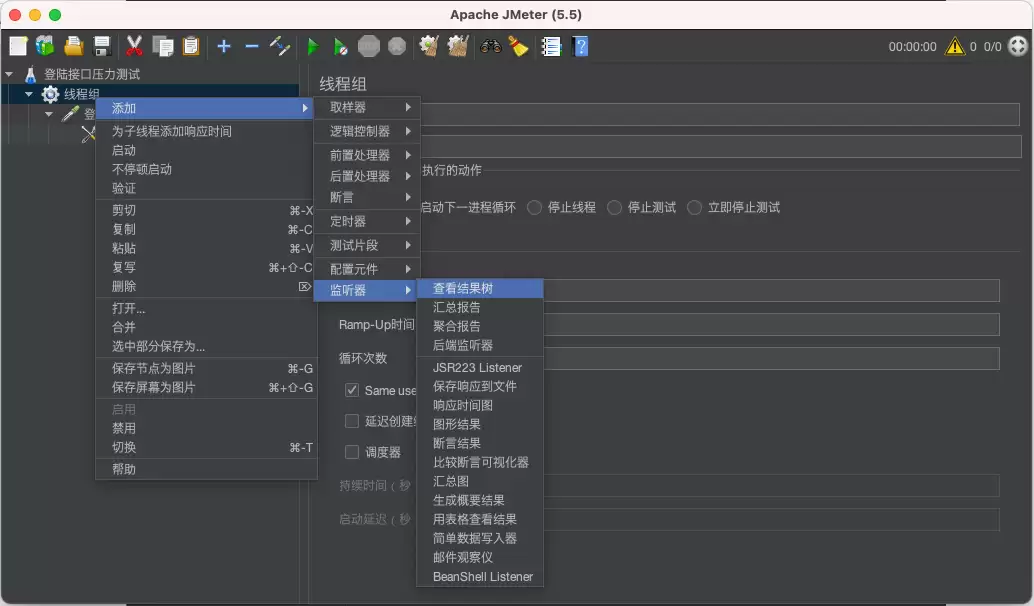Click 验证 in context menu
This screenshot has height=606, width=1034.
coord(205,189)
